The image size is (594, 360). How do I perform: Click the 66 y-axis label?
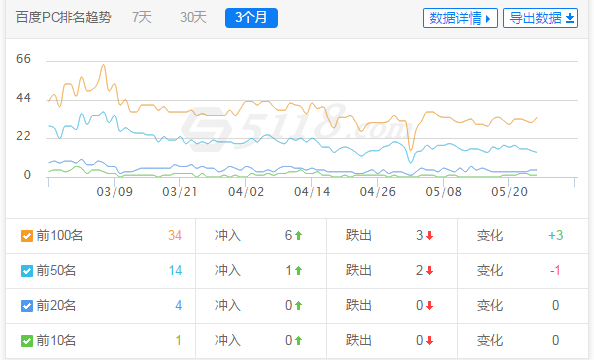[23, 59]
